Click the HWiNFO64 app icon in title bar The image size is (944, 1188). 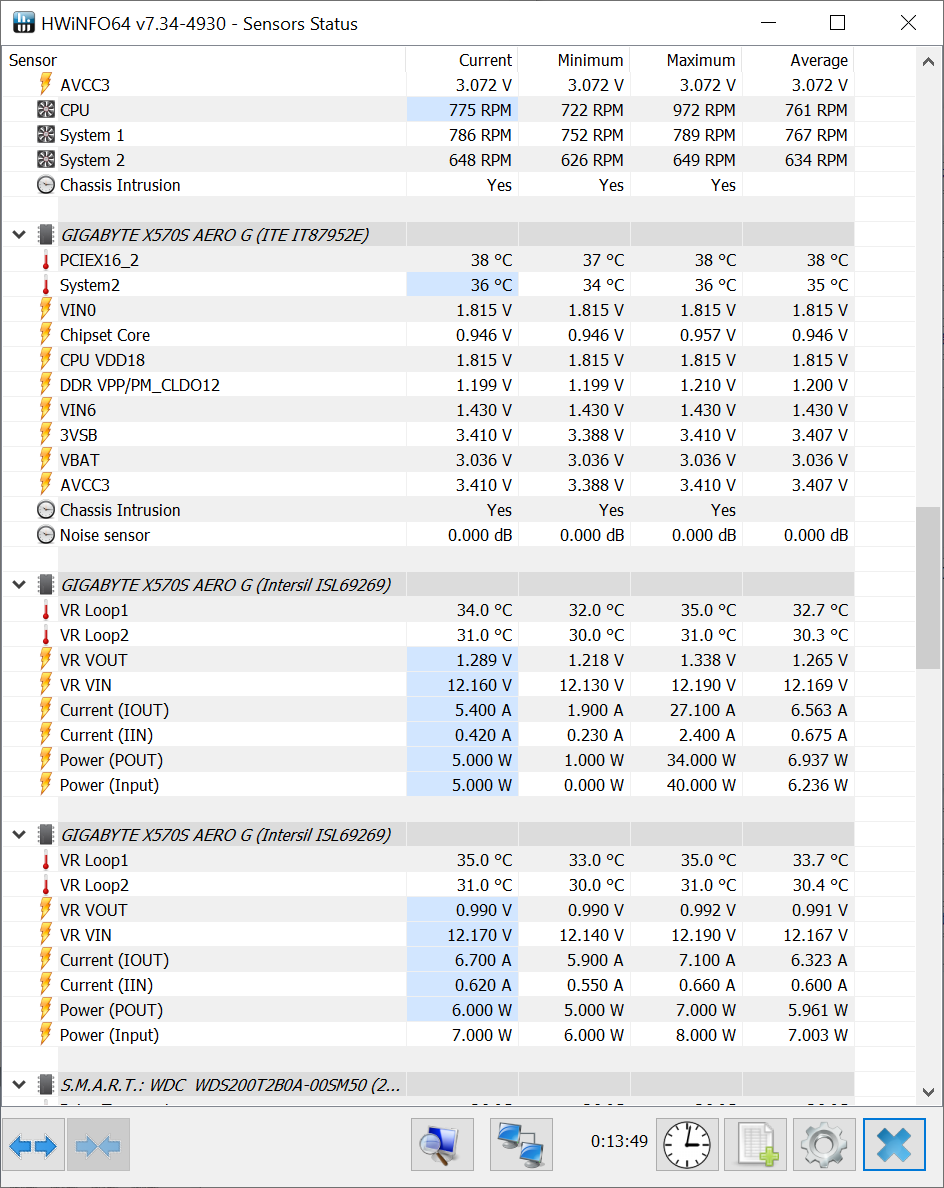click(23, 23)
